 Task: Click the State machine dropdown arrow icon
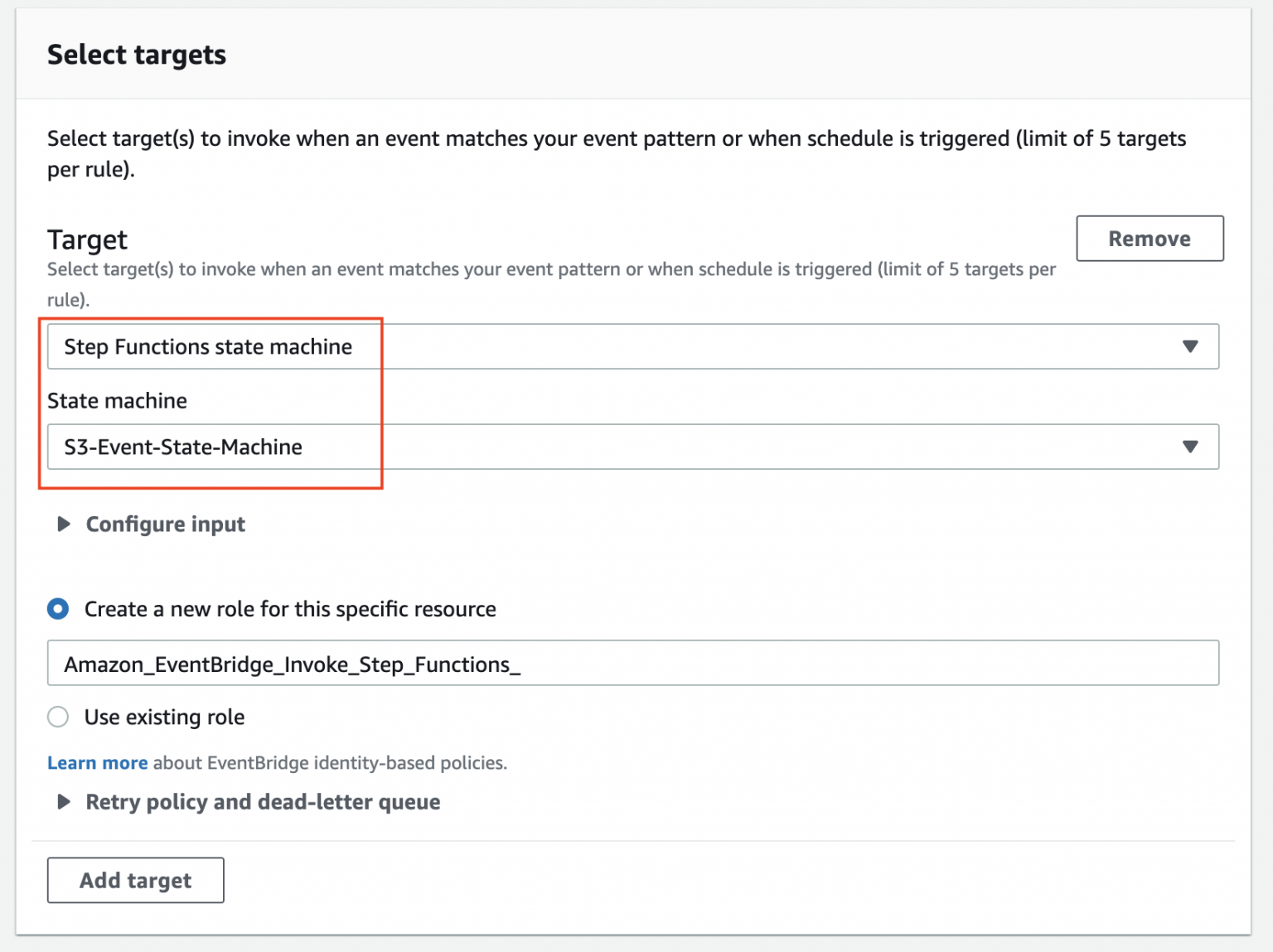click(x=1191, y=447)
